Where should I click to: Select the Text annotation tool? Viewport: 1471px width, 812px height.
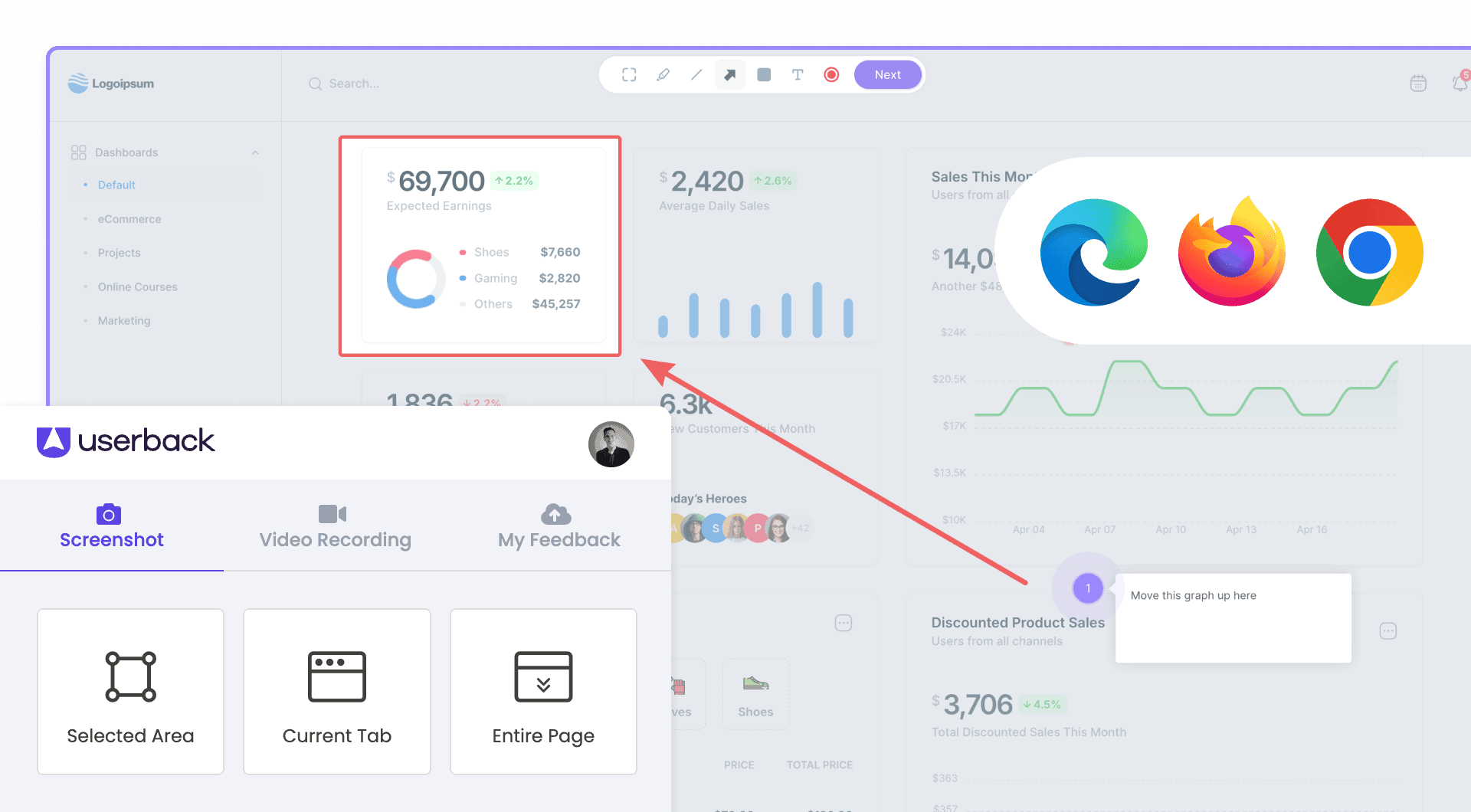798,74
